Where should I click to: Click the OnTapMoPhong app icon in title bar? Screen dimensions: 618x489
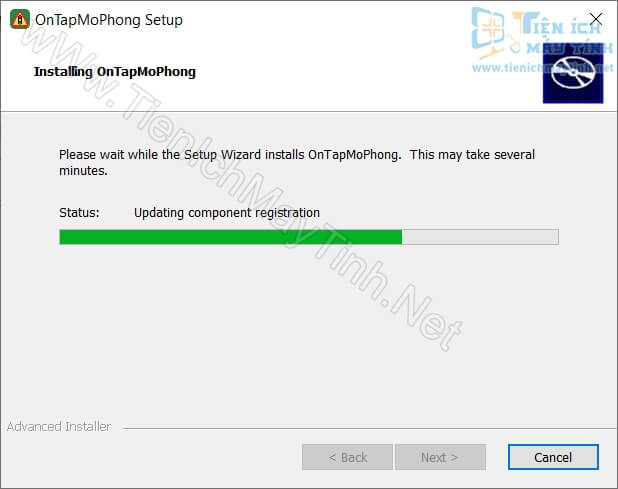[20, 19]
